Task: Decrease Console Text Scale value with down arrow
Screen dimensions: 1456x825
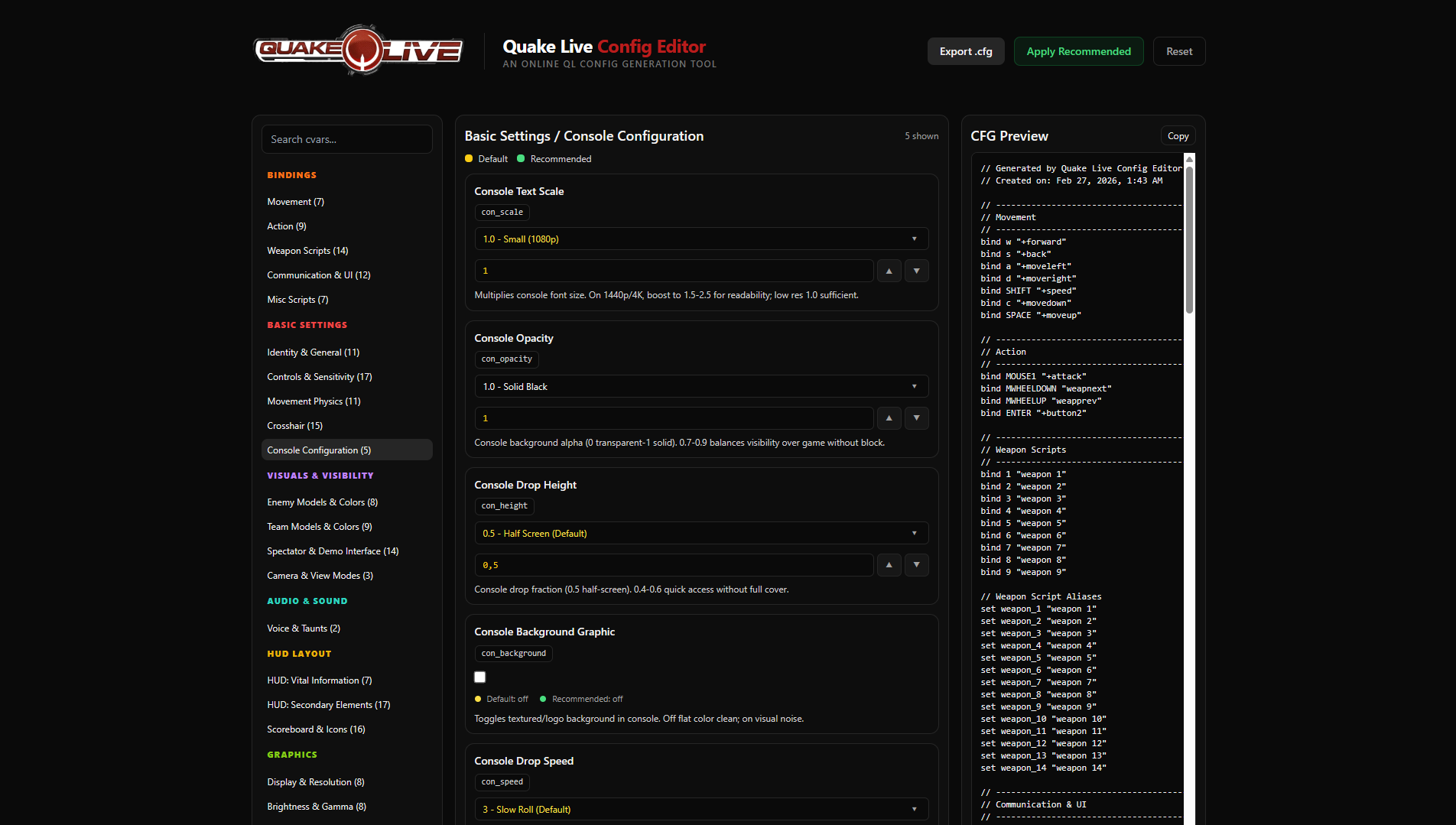Action: 916,271
